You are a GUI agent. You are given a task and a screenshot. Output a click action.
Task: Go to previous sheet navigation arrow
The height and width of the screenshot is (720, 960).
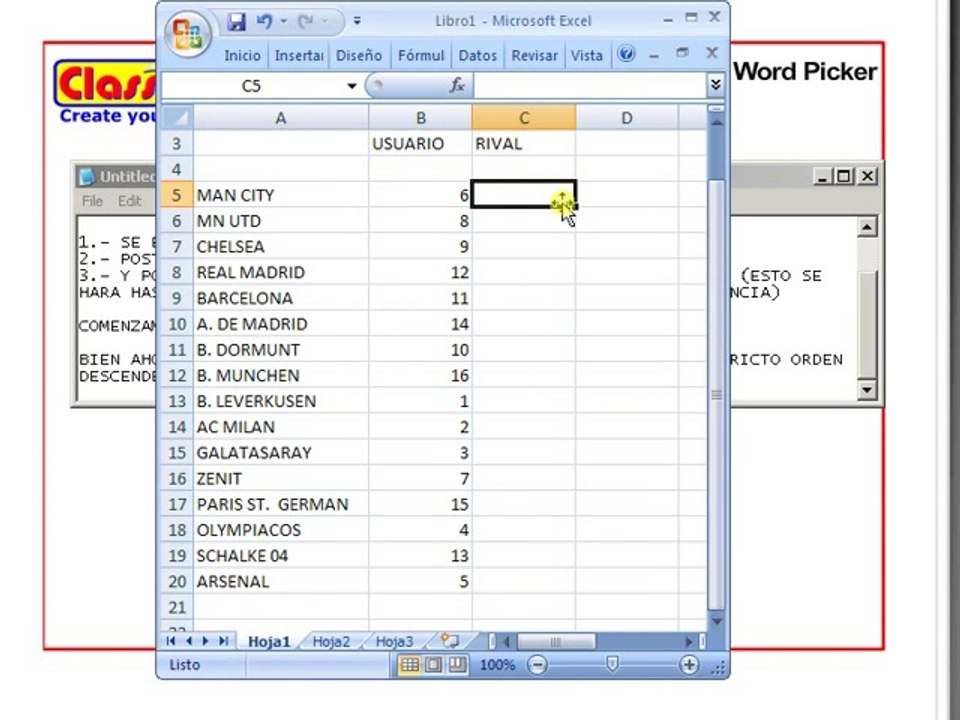point(189,641)
